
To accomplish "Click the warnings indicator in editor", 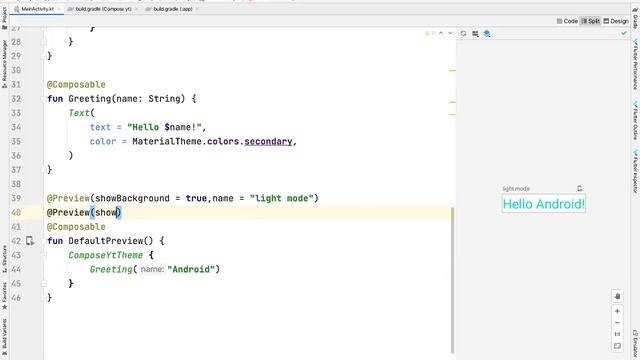I will coord(429,33).
